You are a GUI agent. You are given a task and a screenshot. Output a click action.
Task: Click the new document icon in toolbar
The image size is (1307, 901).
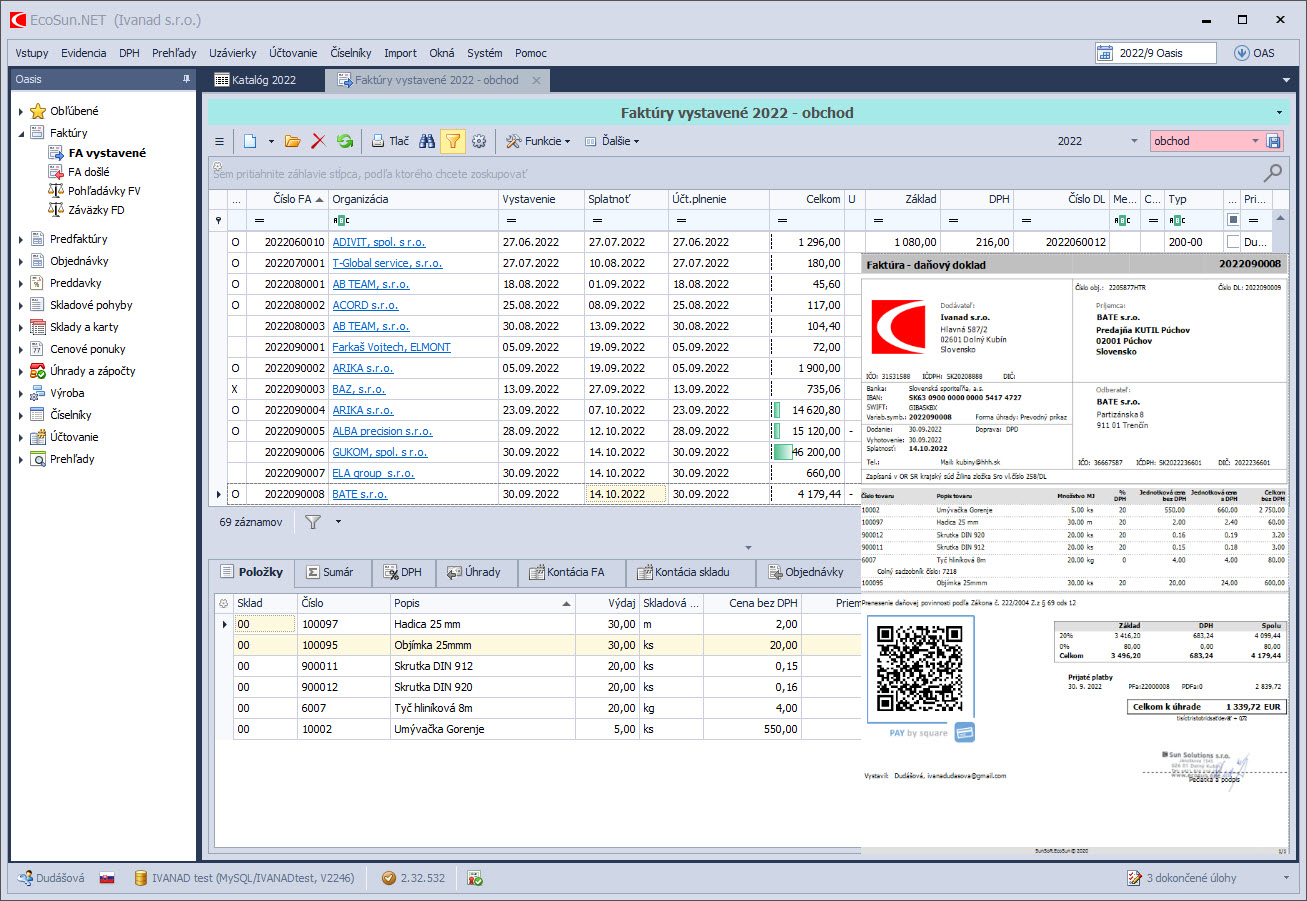coord(250,141)
